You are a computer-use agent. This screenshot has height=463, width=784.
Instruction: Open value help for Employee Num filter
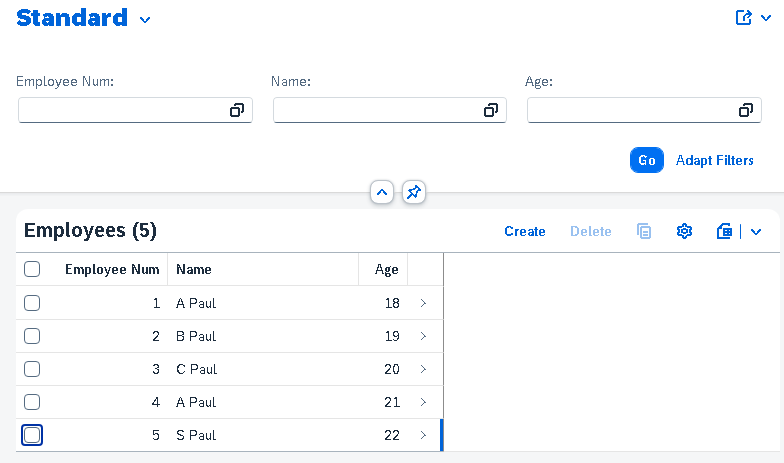click(x=236, y=110)
